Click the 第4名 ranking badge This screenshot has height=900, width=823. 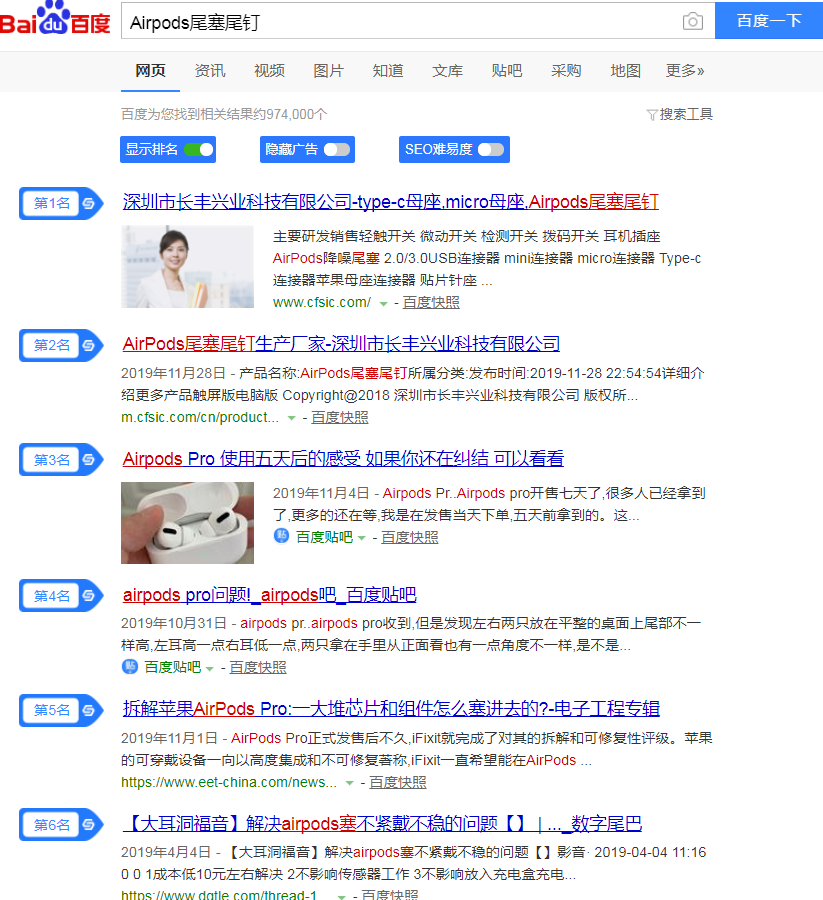(x=61, y=596)
